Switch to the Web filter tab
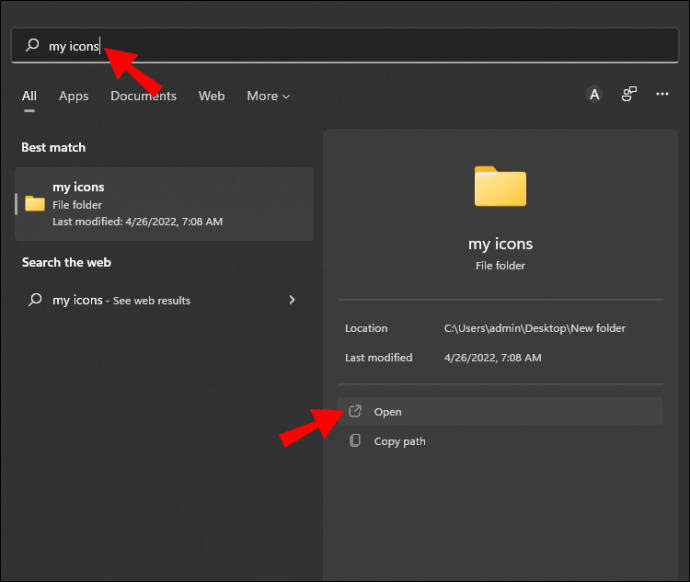The image size is (690, 582). (211, 96)
